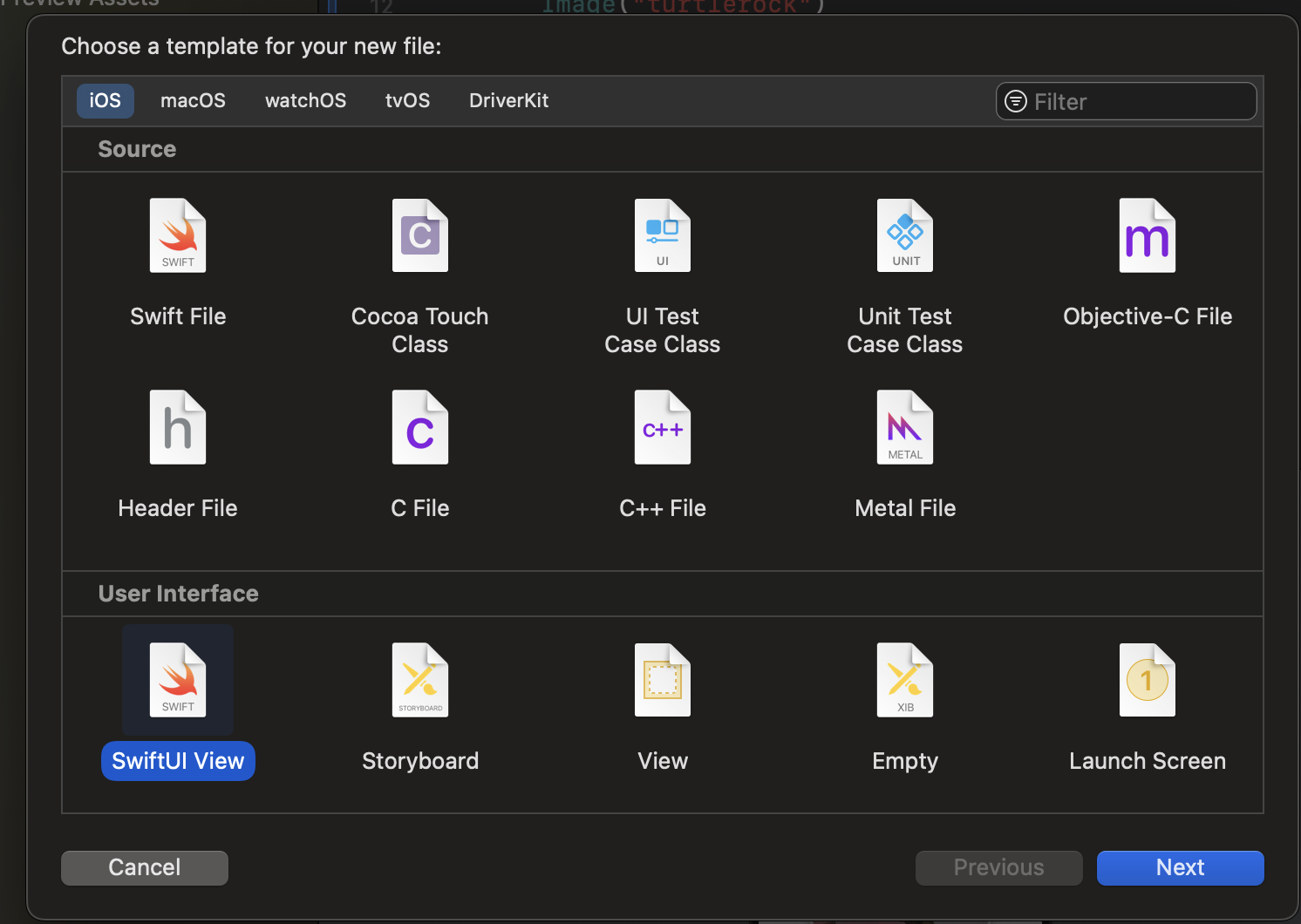Open the watchOS platform tab
Image resolution: width=1301 pixels, height=924 pixels.
[305, 100]
